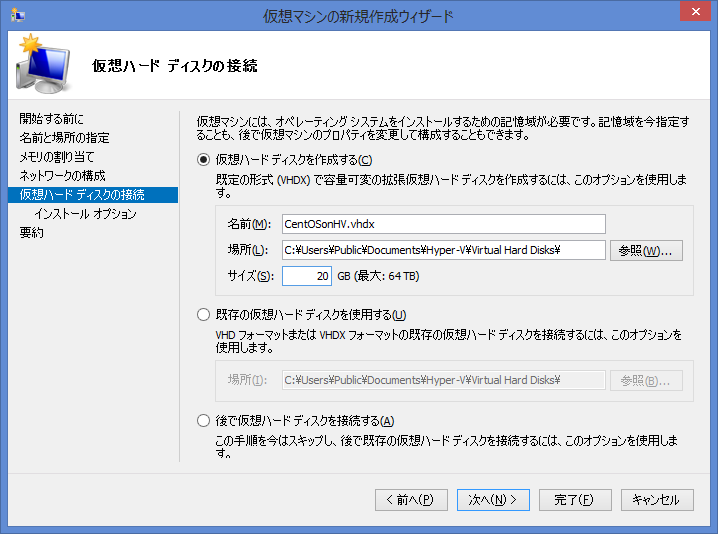Click the 完了(F) button
This screenshot has width=718, height=534.
coord(575,500)
